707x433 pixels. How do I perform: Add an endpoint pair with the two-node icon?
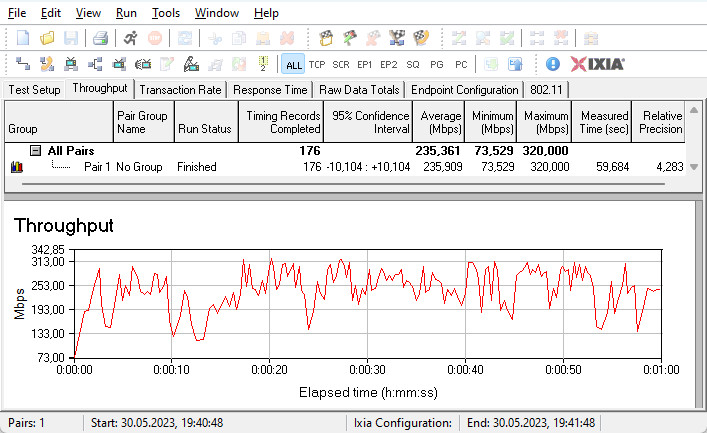[x=23, y=64]
